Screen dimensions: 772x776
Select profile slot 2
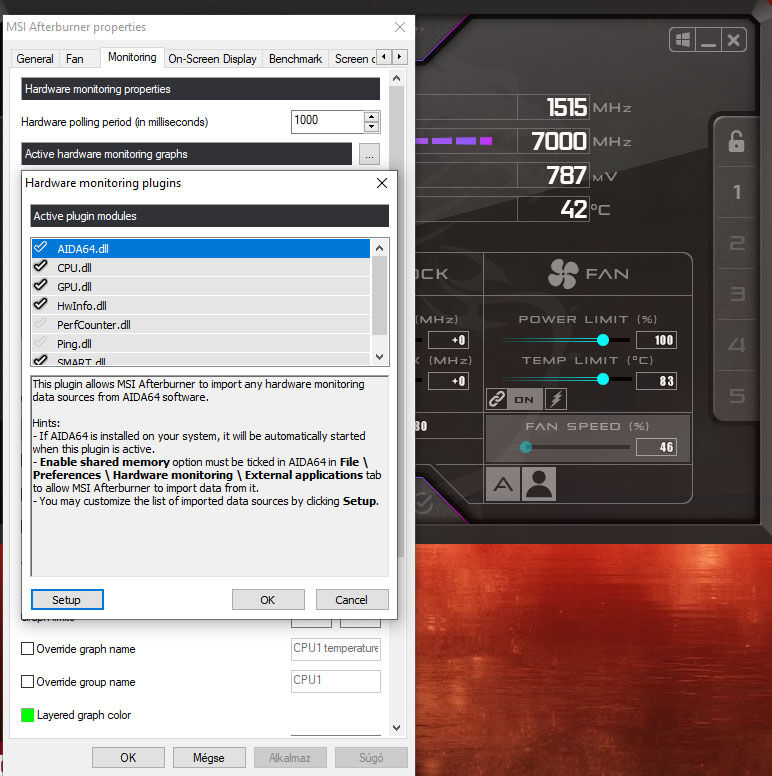[737, 243]
